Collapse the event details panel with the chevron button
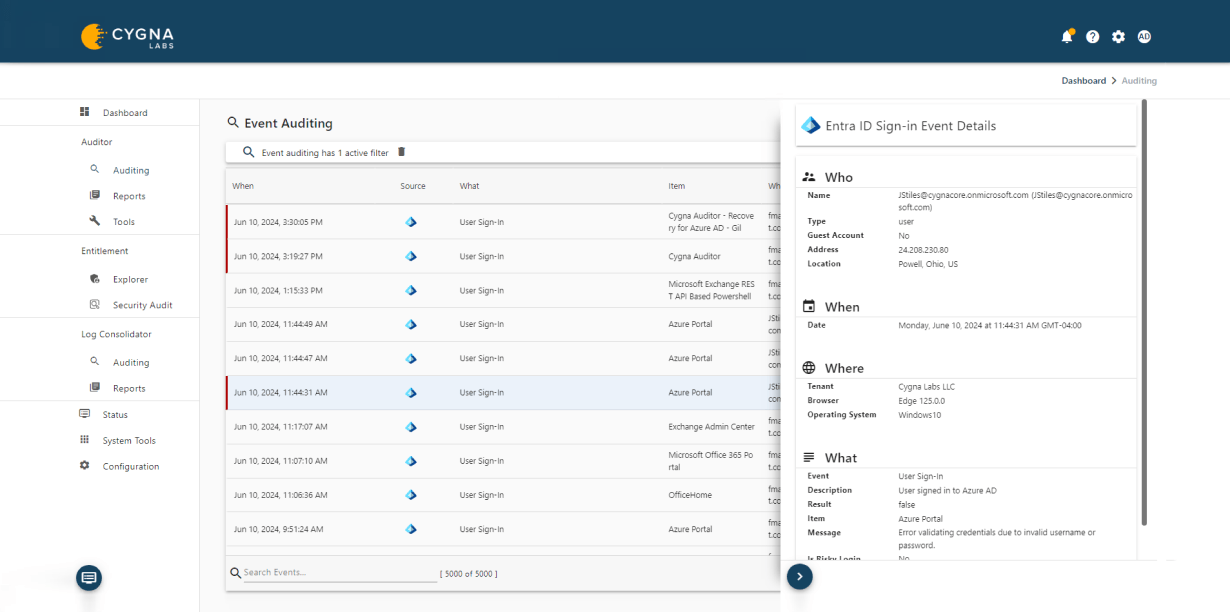1230x612 pixels. tap(799, 577)
